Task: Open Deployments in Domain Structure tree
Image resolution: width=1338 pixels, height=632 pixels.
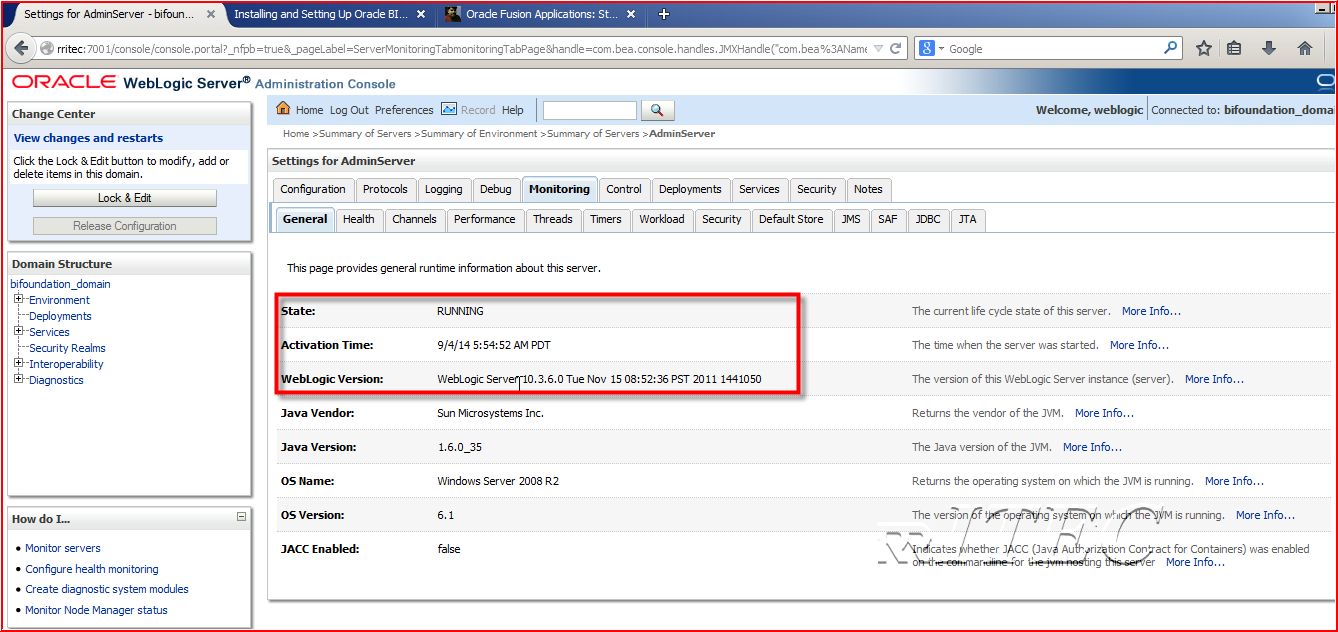Action: pos(60,316)
